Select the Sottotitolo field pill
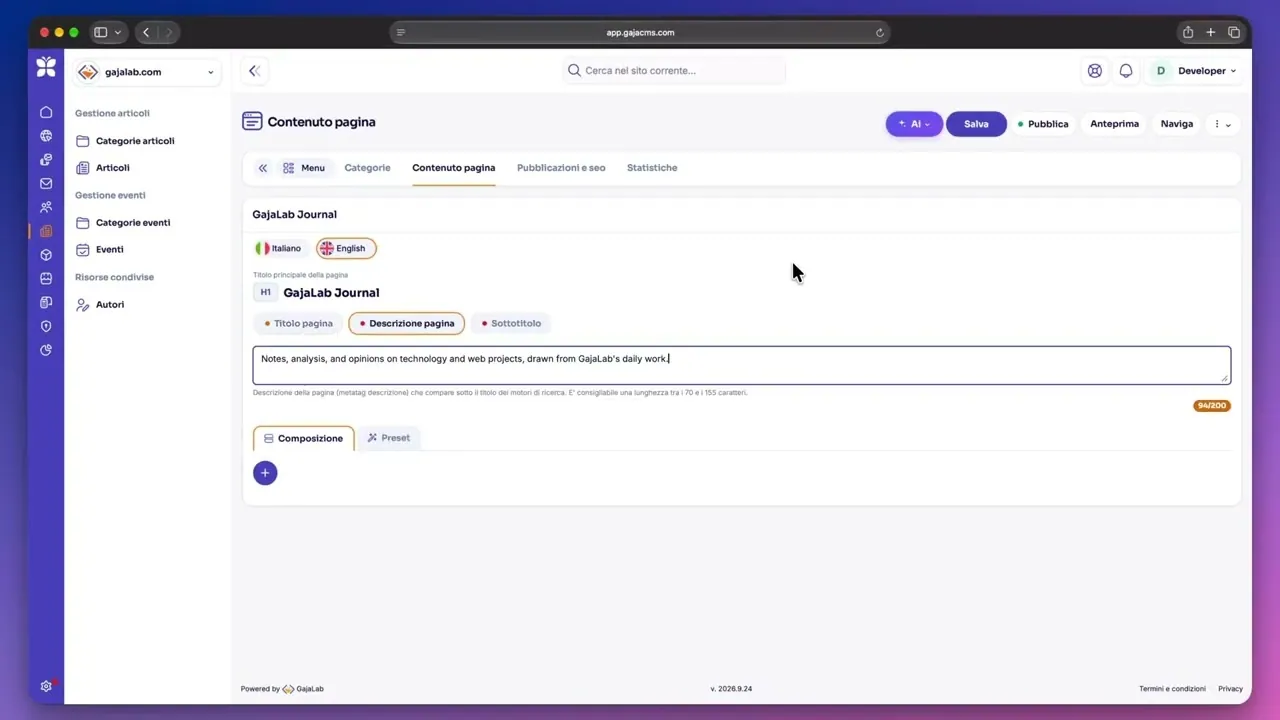 [510, 323]
